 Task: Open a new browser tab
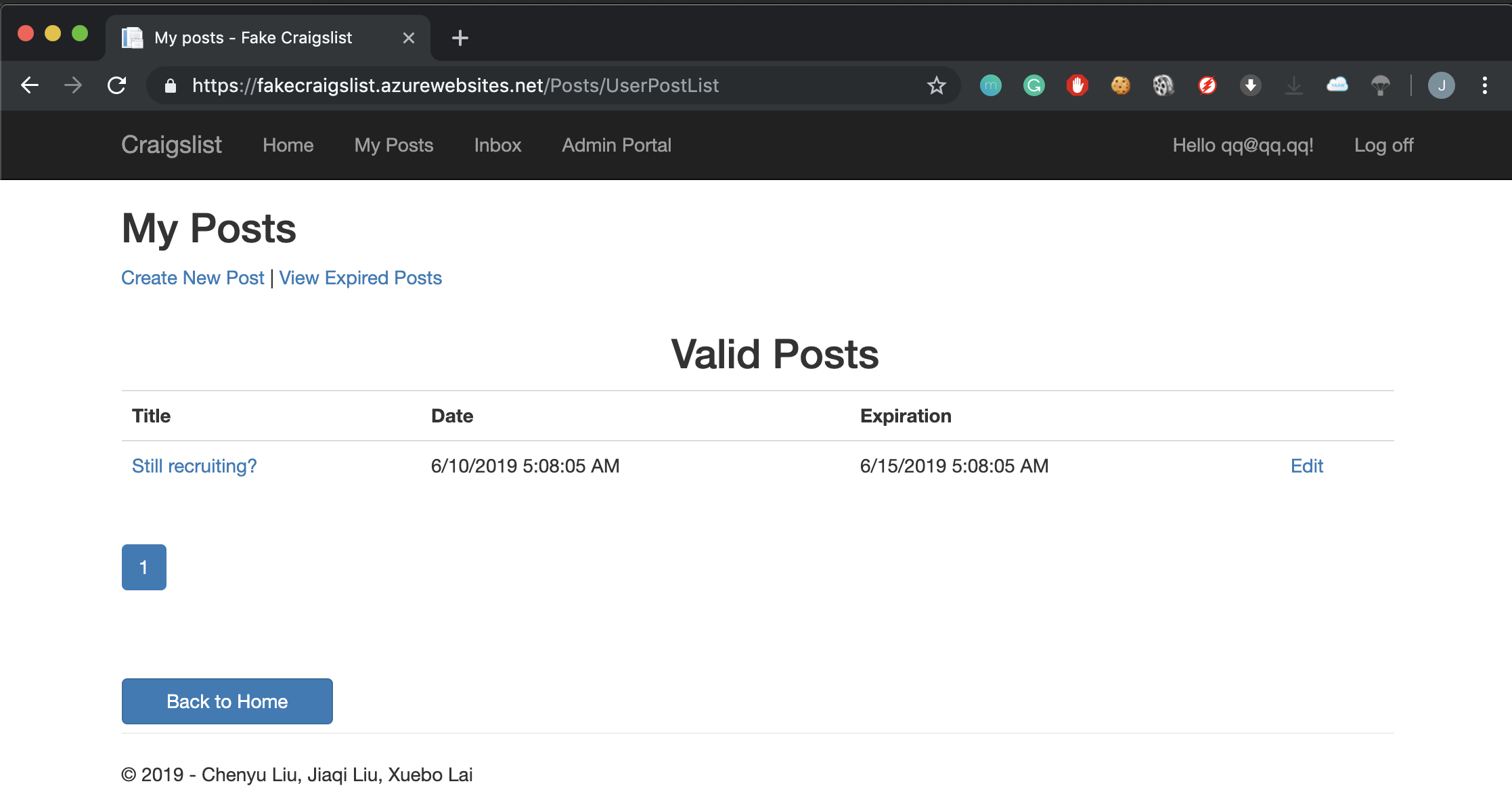point(460,38)
